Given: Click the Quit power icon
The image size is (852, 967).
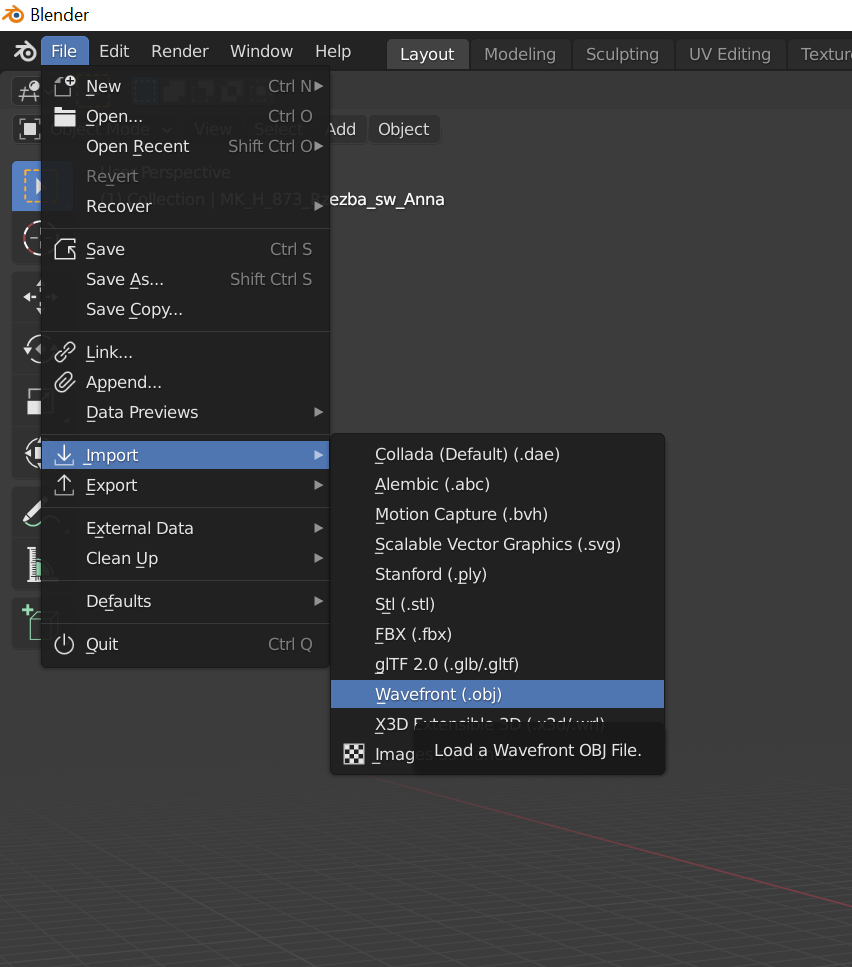Looking at the screenshot, I should (x=65, y=644).
